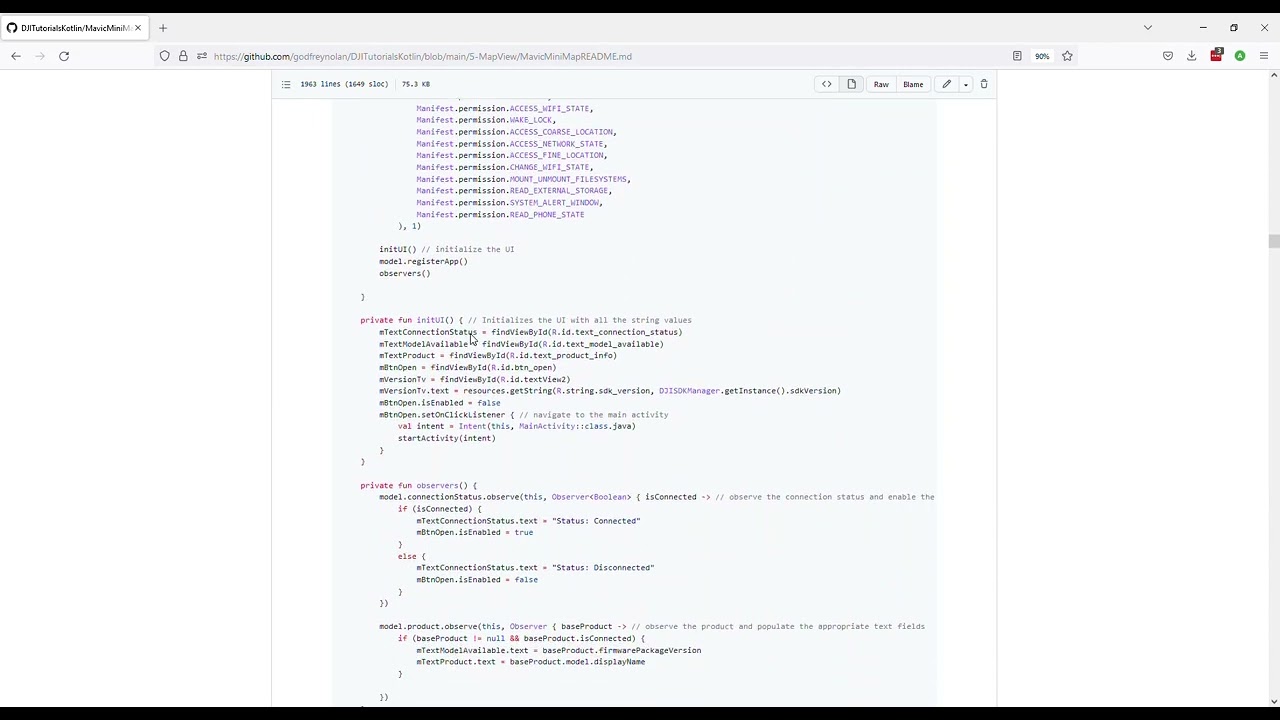This screenshot has width=1280, height=720.
Task: Open the Firefox application menu
Action: pos(1264,56)
